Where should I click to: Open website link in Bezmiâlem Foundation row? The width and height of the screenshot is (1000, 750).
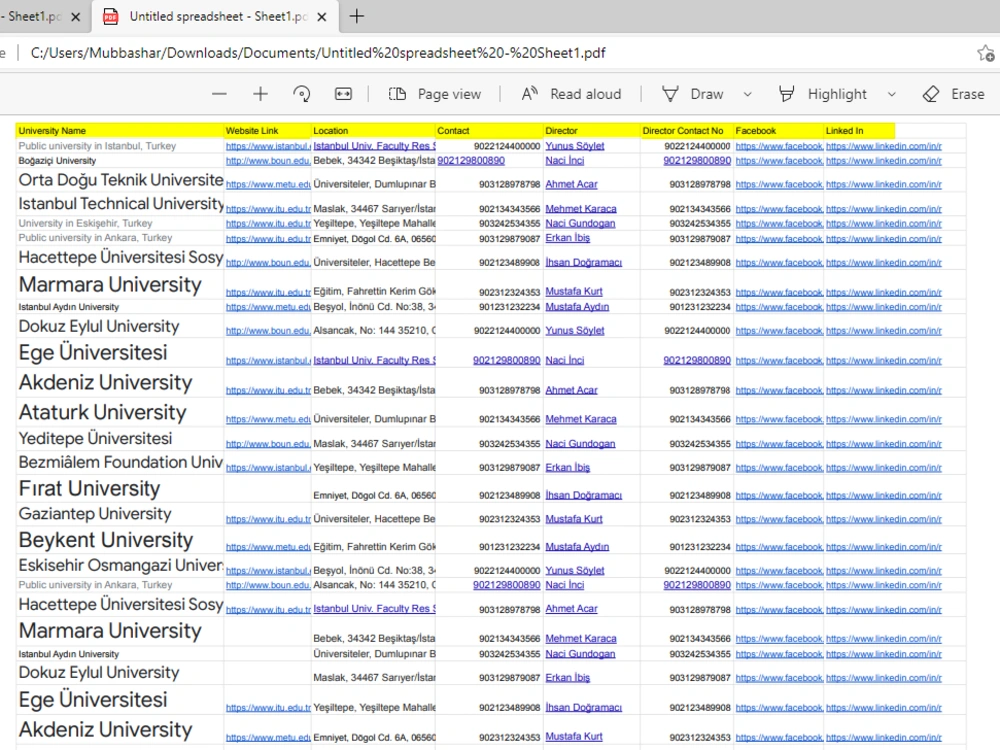tap(268, 468)
